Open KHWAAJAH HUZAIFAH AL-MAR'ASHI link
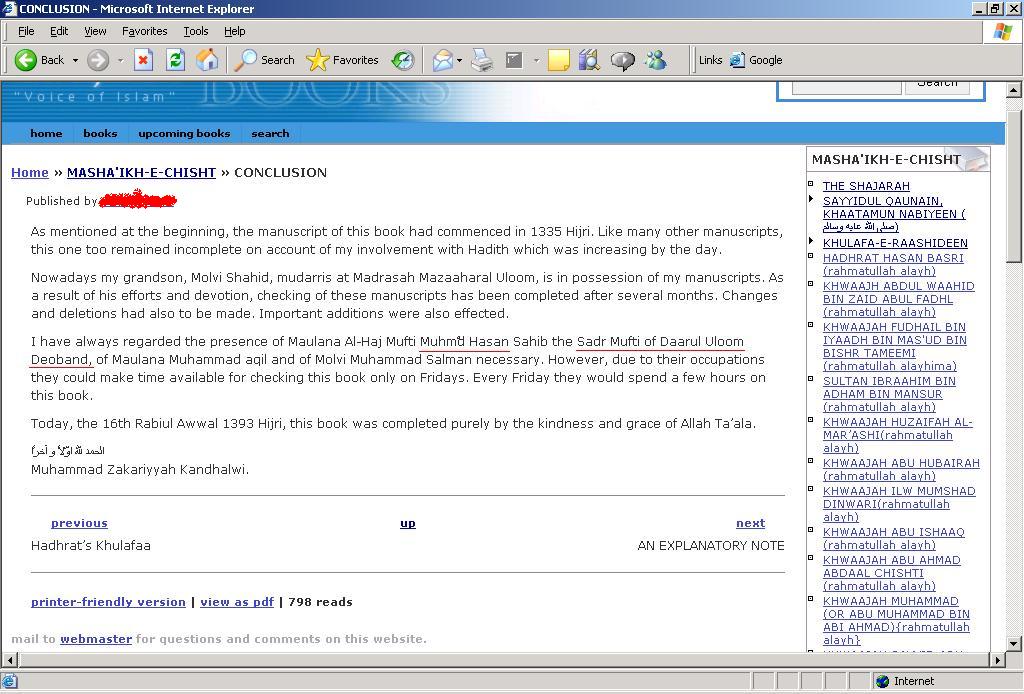This screenshot has height=694, width=1024. 898,435
